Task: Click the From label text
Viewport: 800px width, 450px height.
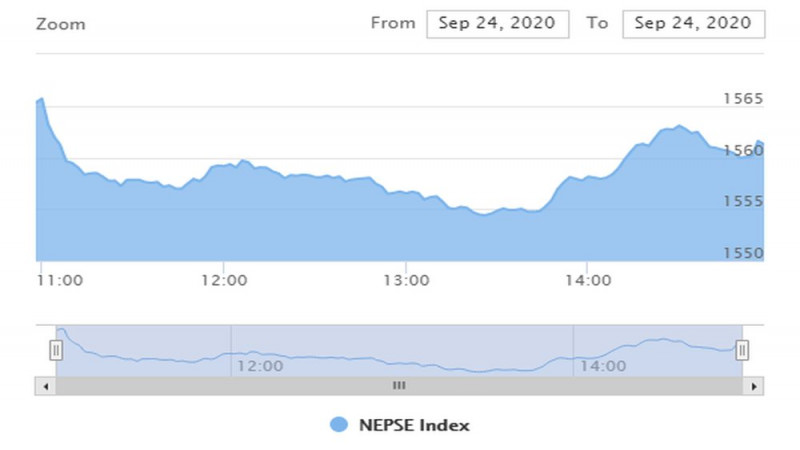Action: tap(393, 23)
